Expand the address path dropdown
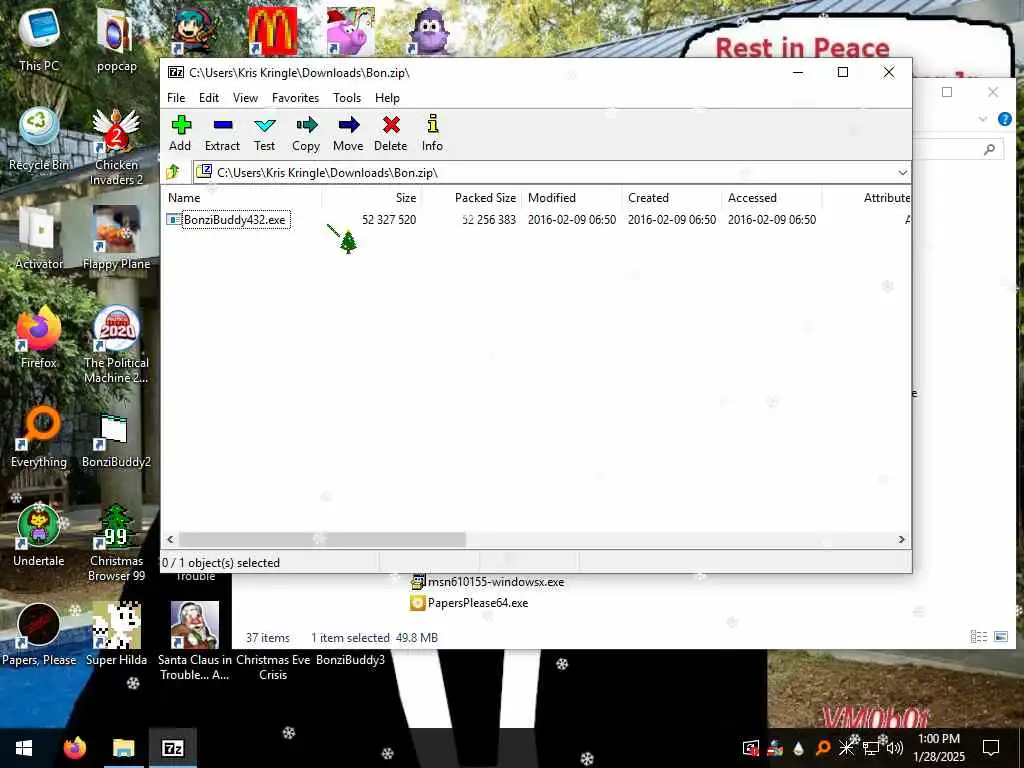 (902, 172)
